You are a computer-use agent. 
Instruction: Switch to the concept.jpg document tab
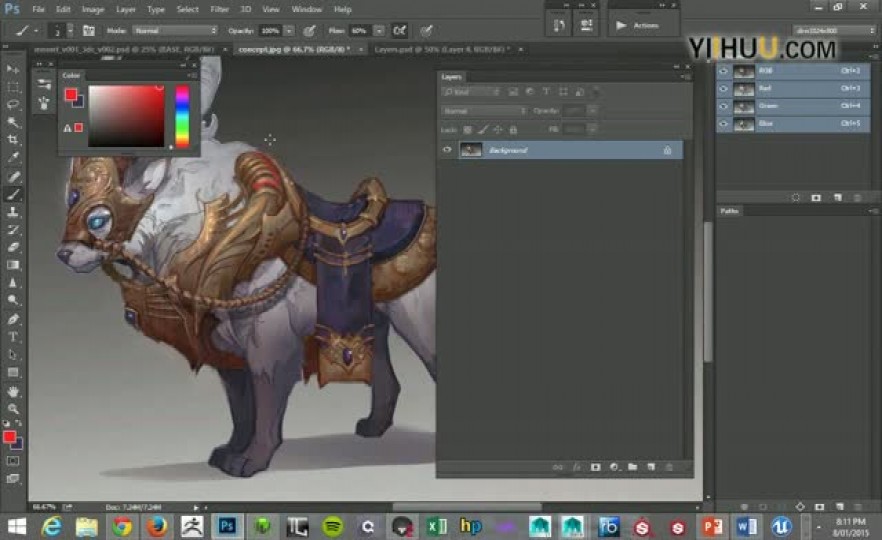tap(294, 50)
